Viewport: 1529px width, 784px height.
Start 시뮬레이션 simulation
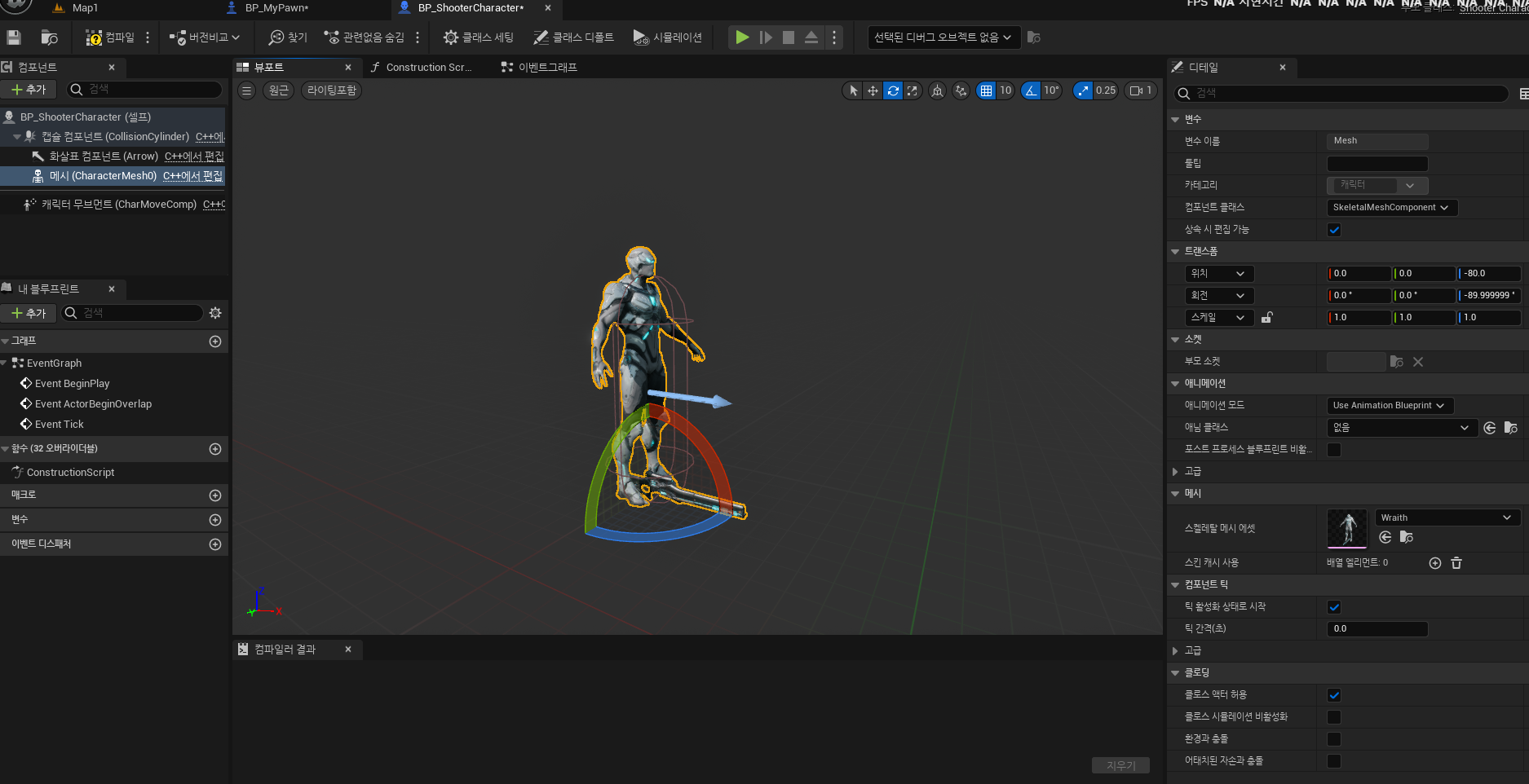667,37
